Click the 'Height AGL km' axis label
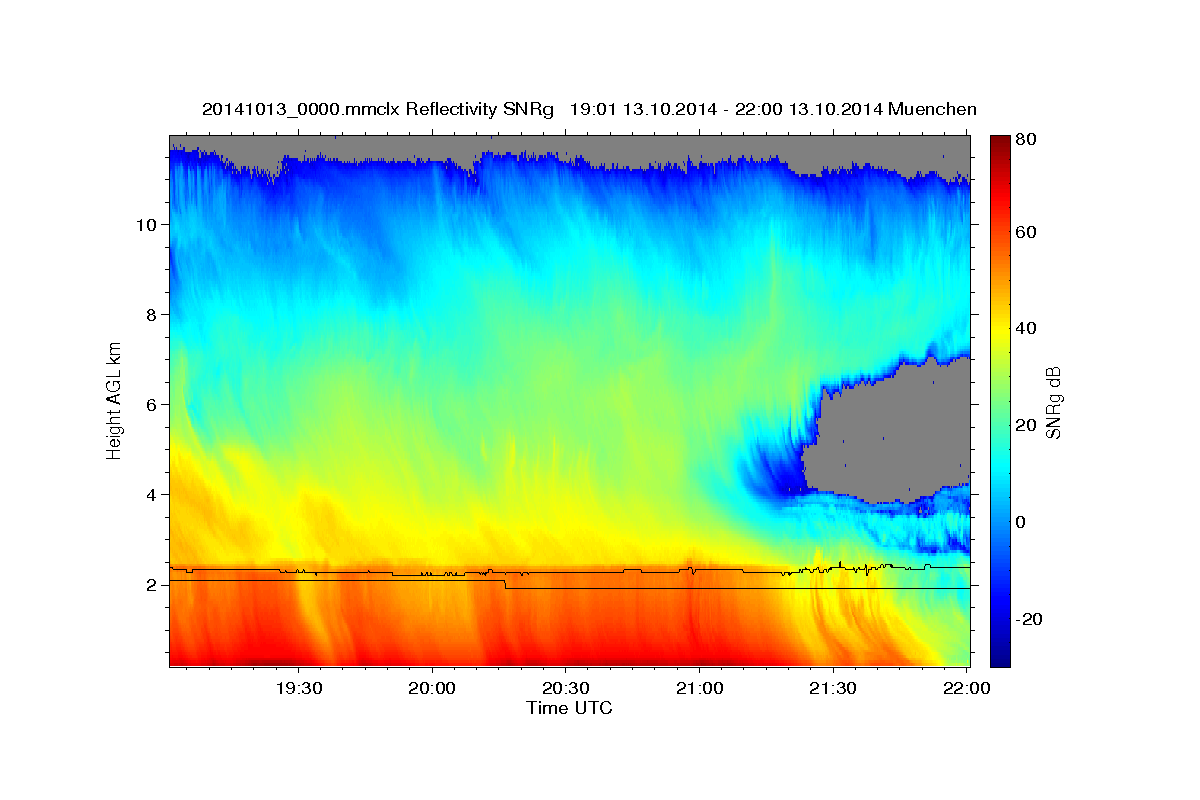The width and height of the screenshot is (1200, 800). click(115, 401)
